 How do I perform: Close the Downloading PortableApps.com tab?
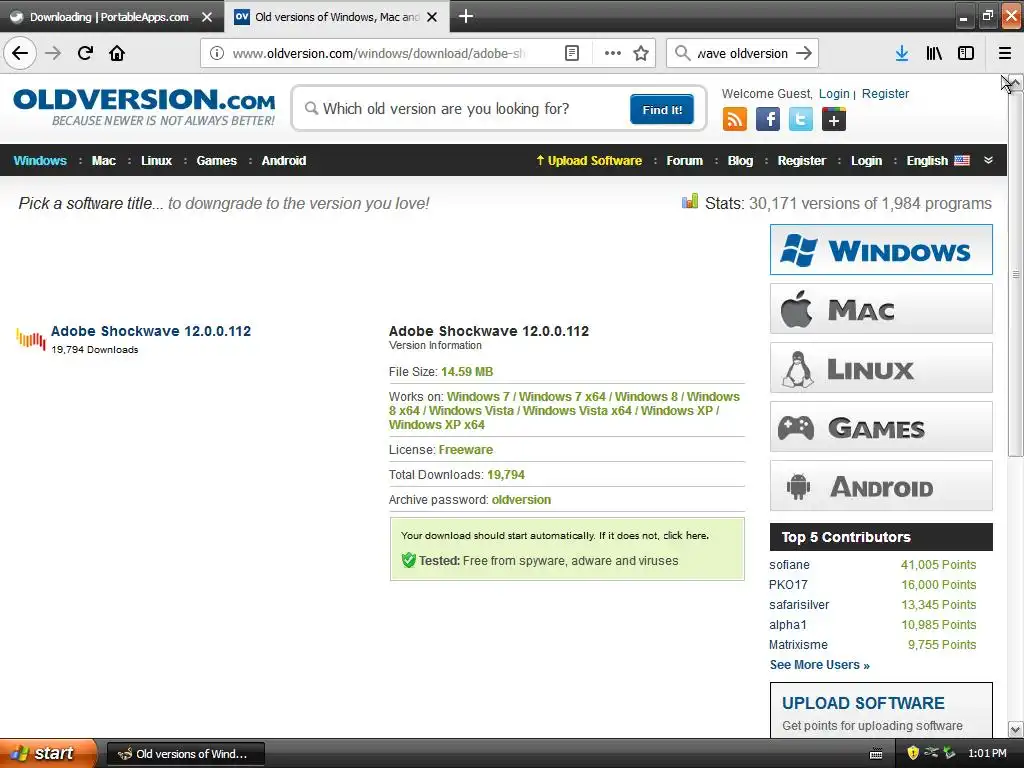207,17
